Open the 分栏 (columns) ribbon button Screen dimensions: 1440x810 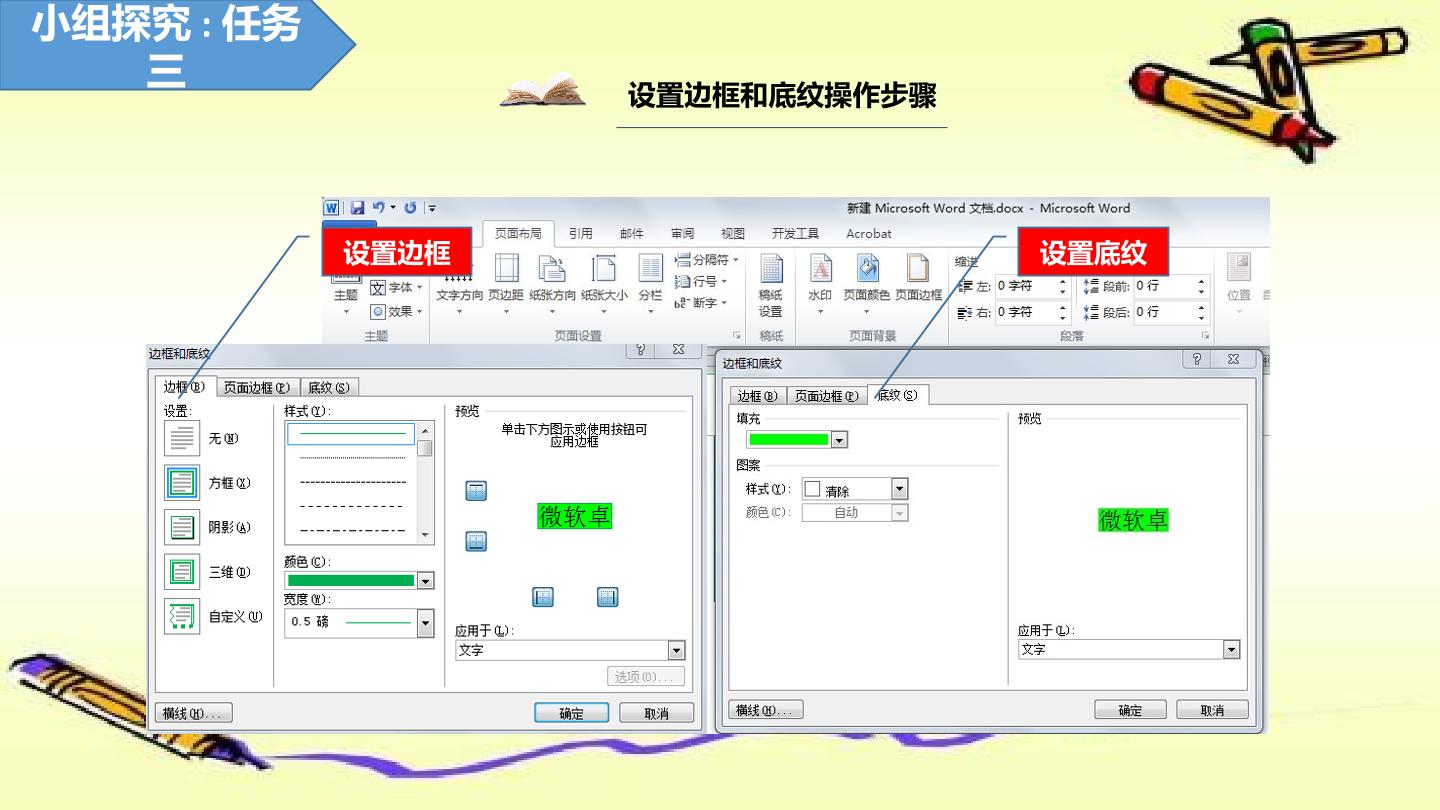click(650, 282)
